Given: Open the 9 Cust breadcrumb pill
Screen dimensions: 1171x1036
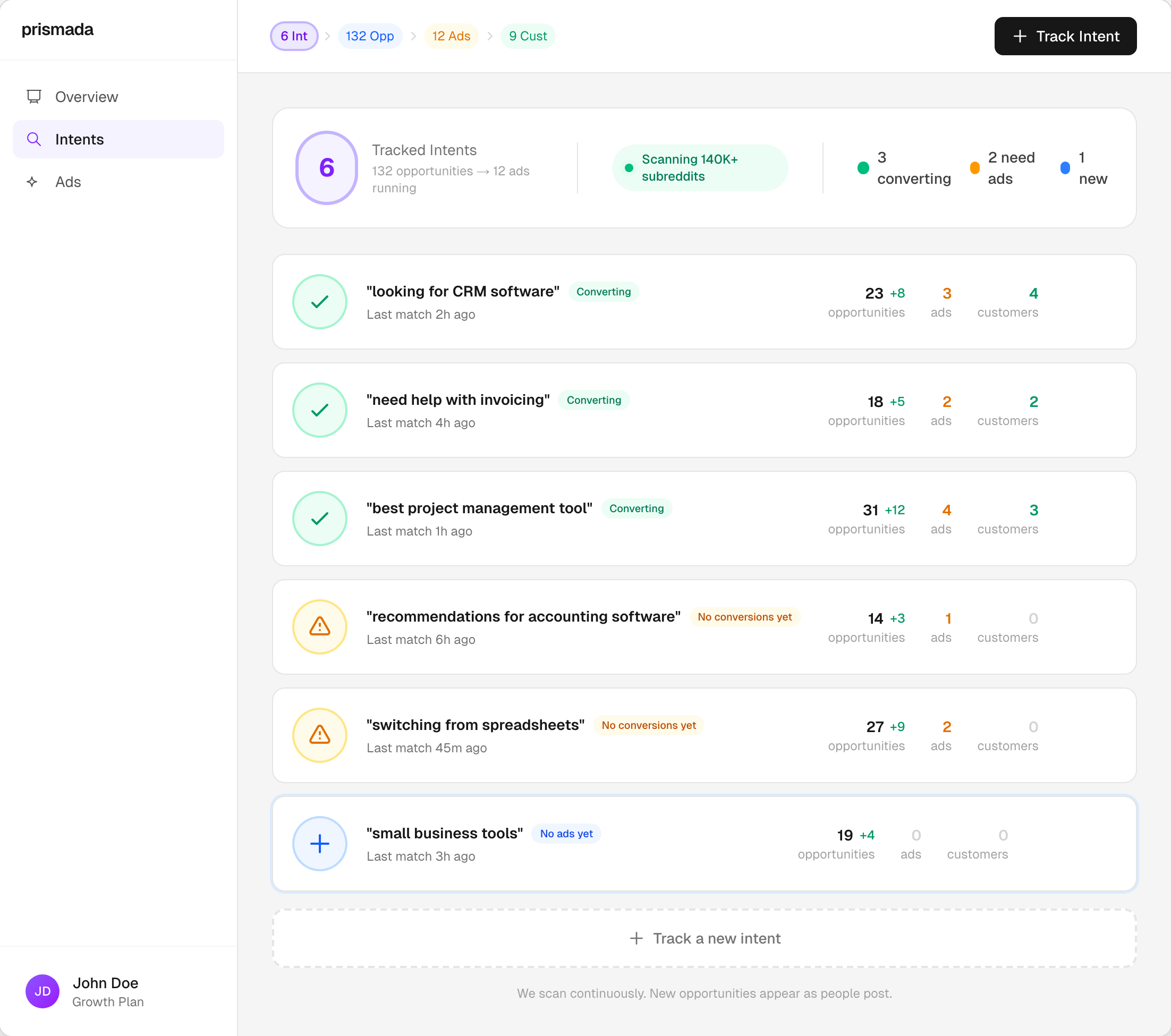Looking at the screenshot, I should [x=527, y=36].
